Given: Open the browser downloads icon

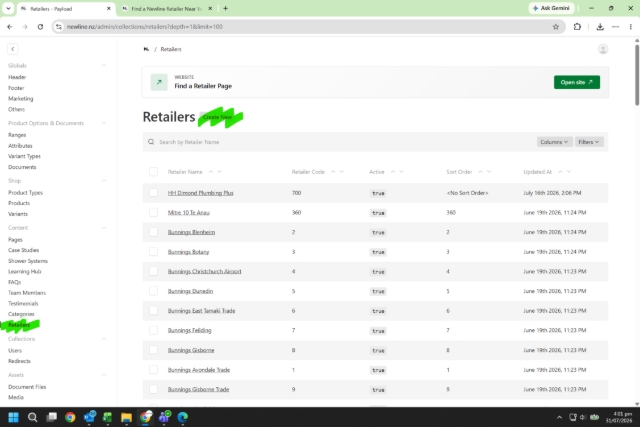Looking at the screenshot, I should click(x=600, y=27).
